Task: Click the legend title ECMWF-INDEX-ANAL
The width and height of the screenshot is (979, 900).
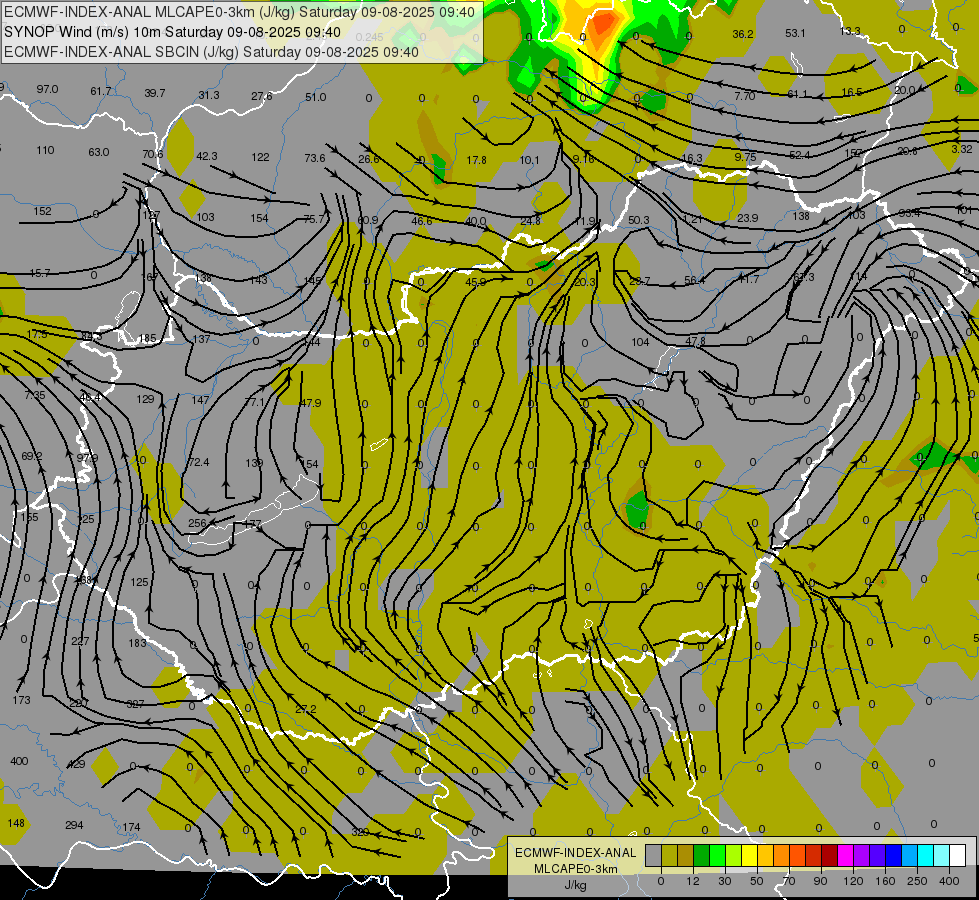Action: [576, 853]
